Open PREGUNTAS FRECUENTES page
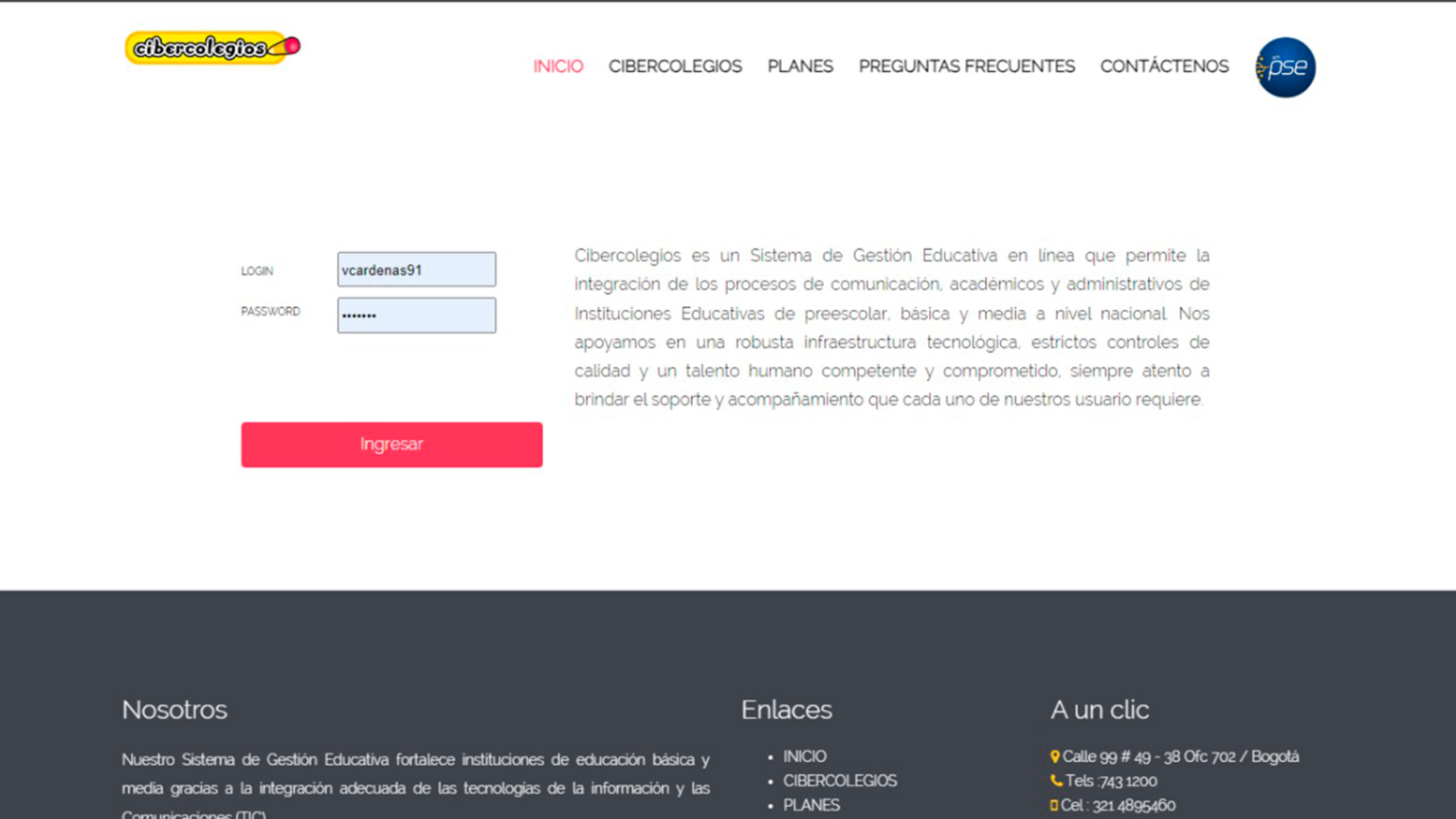The image size is (1456, 819). pyautogui.click(x=966, y=66)
